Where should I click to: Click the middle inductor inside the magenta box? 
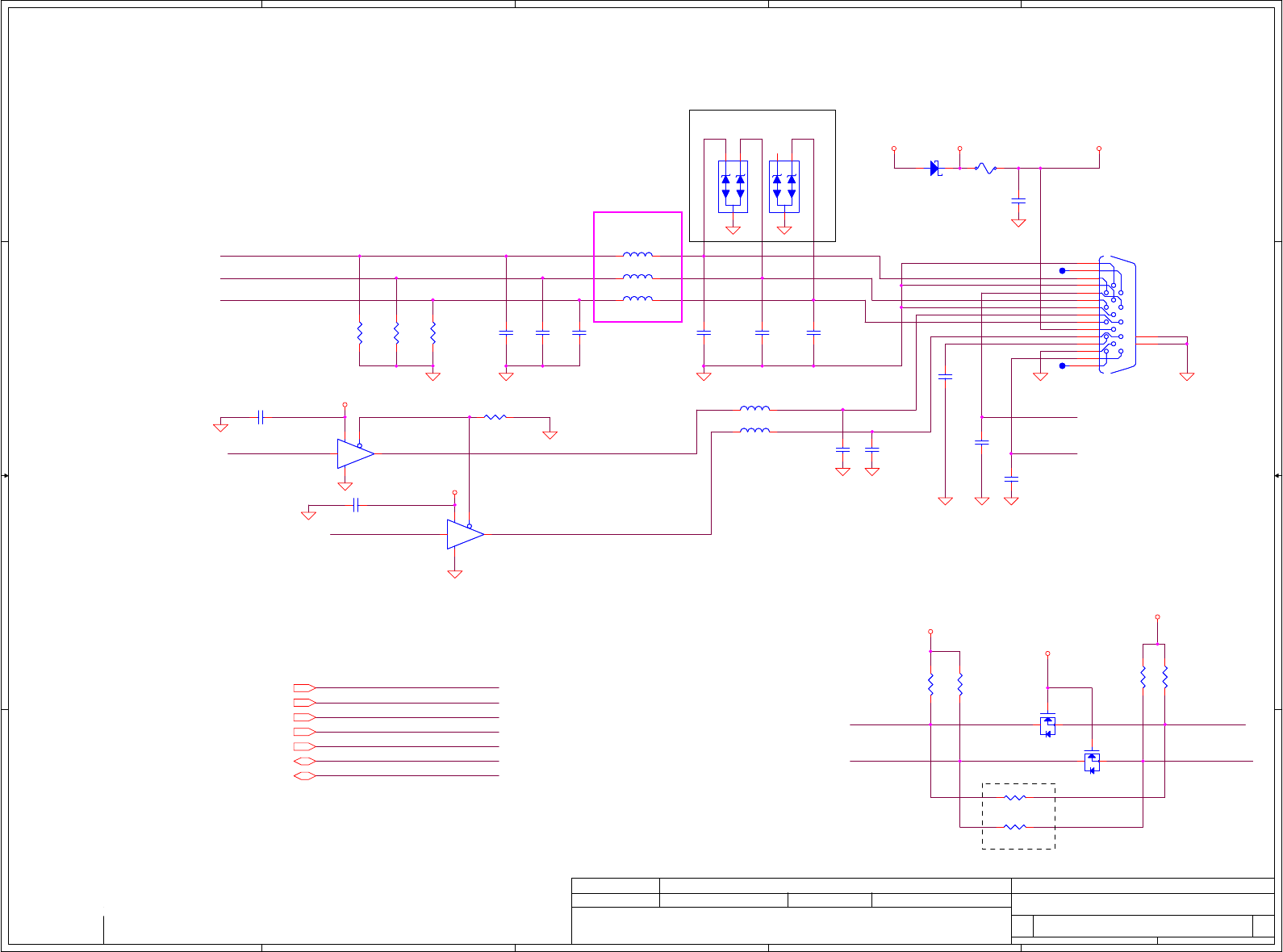[637, 277]
